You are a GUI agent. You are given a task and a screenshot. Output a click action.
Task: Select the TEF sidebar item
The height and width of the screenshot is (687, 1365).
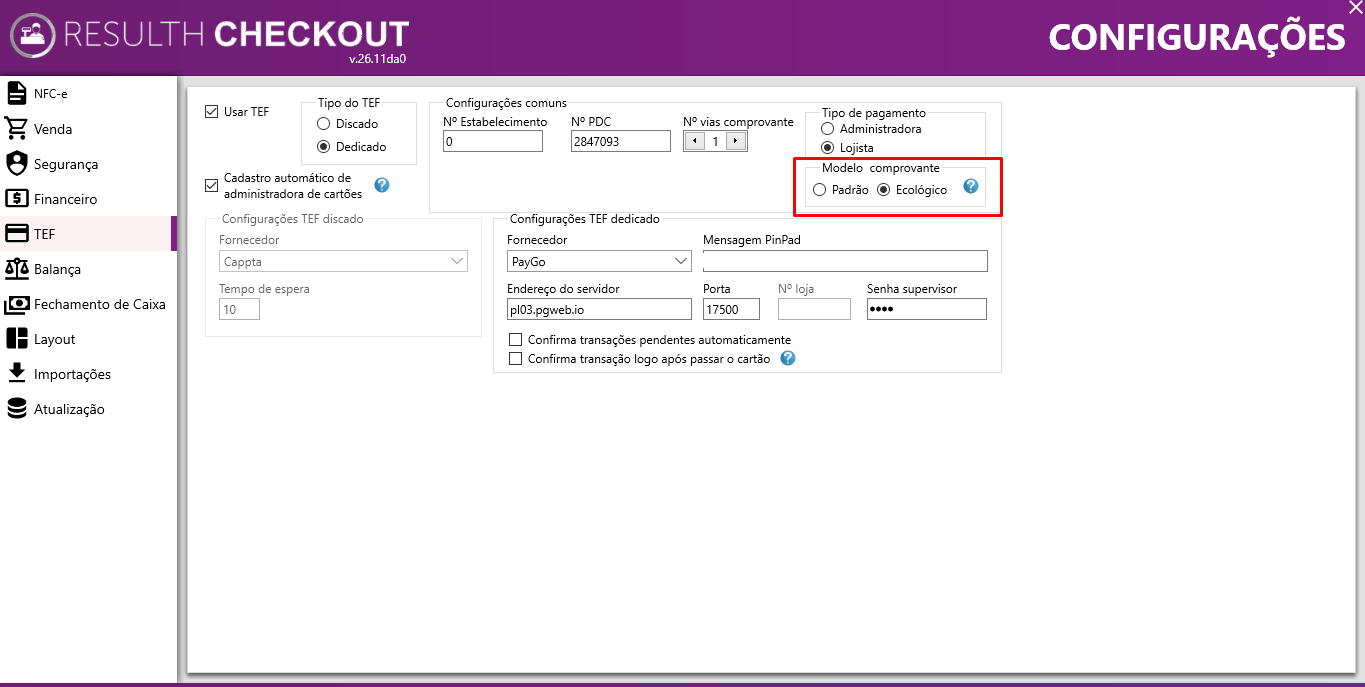88,234
